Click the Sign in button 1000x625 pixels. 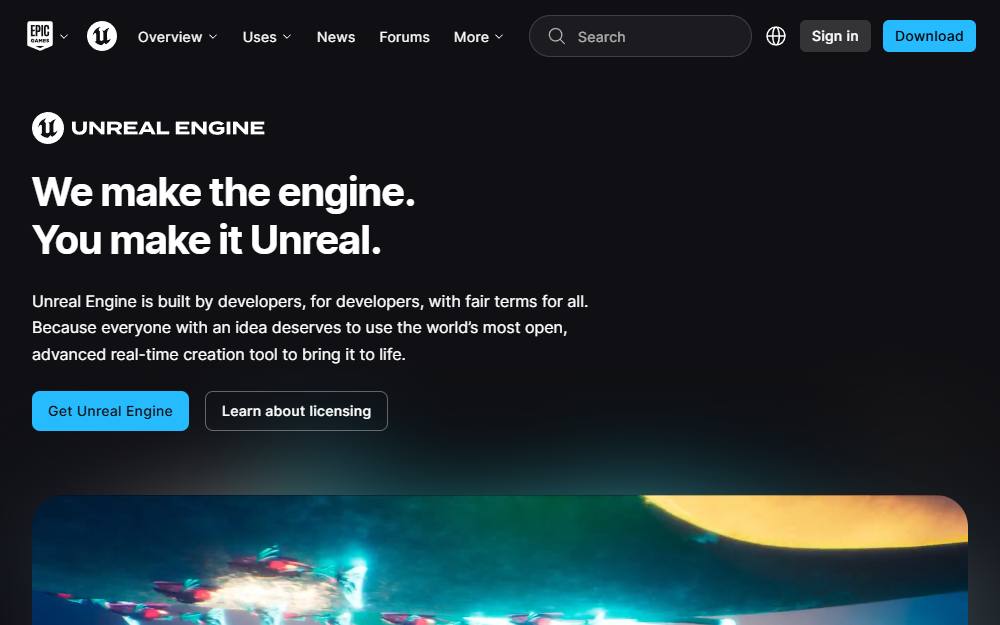(835, 36)
